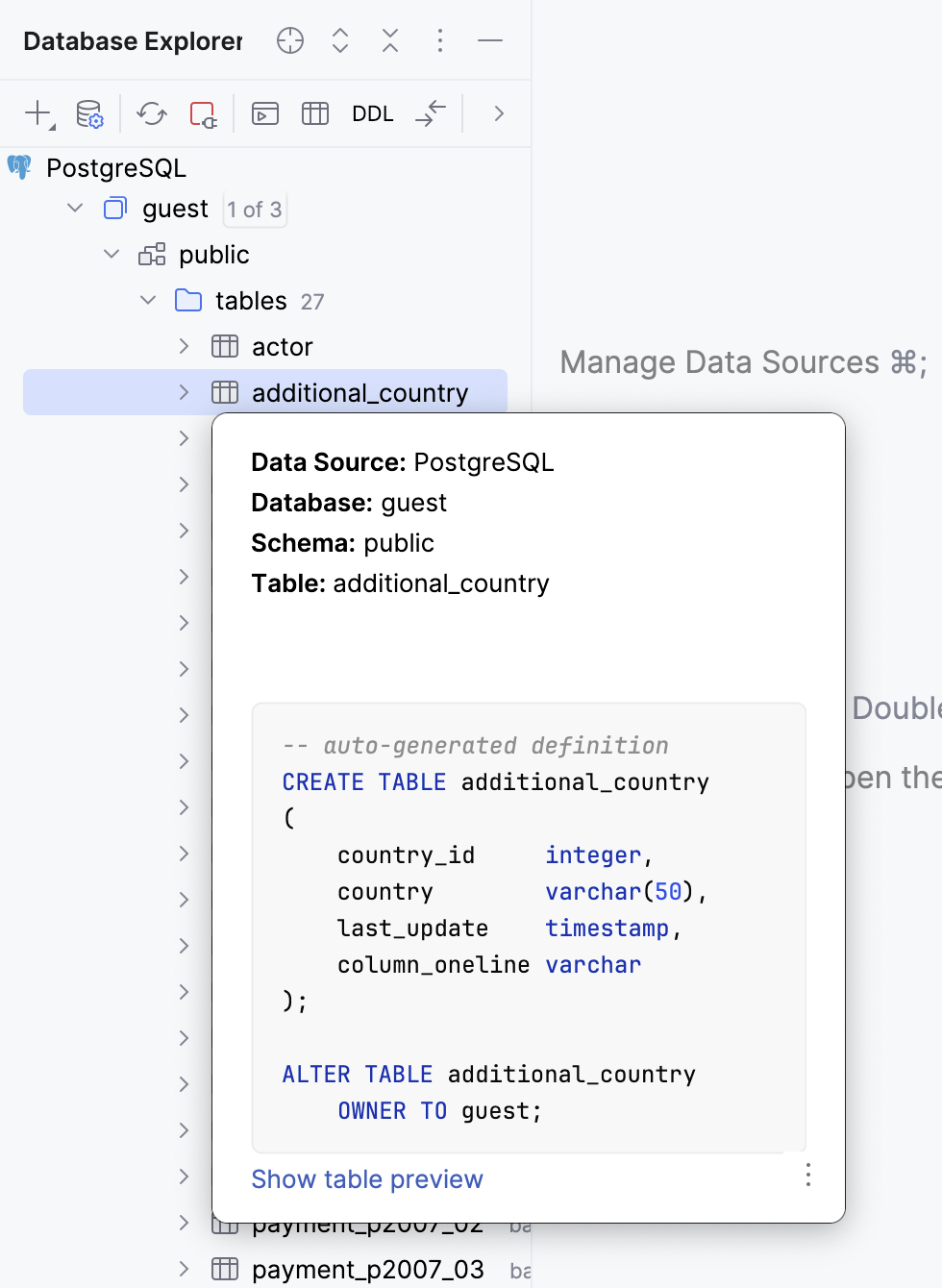Viewport: 942px width, 1288px height.
Task: Collapse the tables folder showing 27 items
Action: (x=147, y=300)
